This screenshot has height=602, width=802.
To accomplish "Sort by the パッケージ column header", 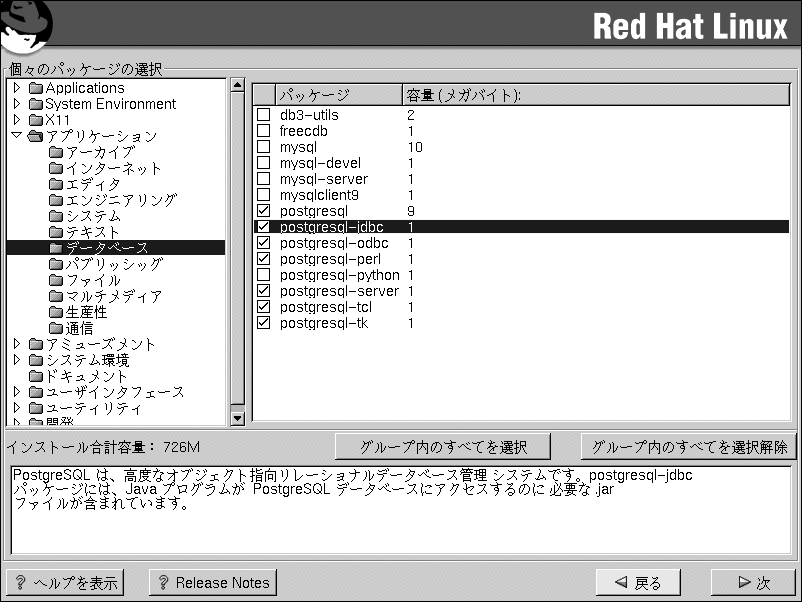I will pyautogui.click(x=338, y=95).
